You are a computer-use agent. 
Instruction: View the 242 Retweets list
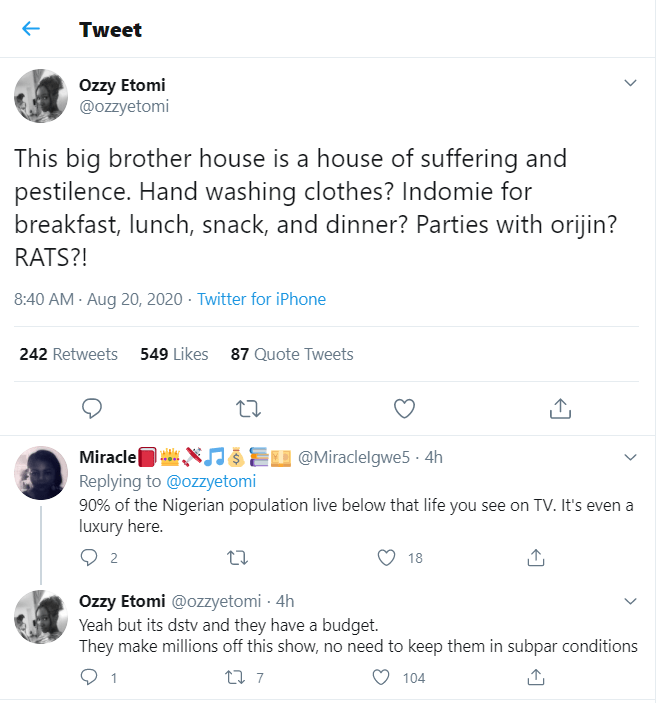tap(69, 354)
